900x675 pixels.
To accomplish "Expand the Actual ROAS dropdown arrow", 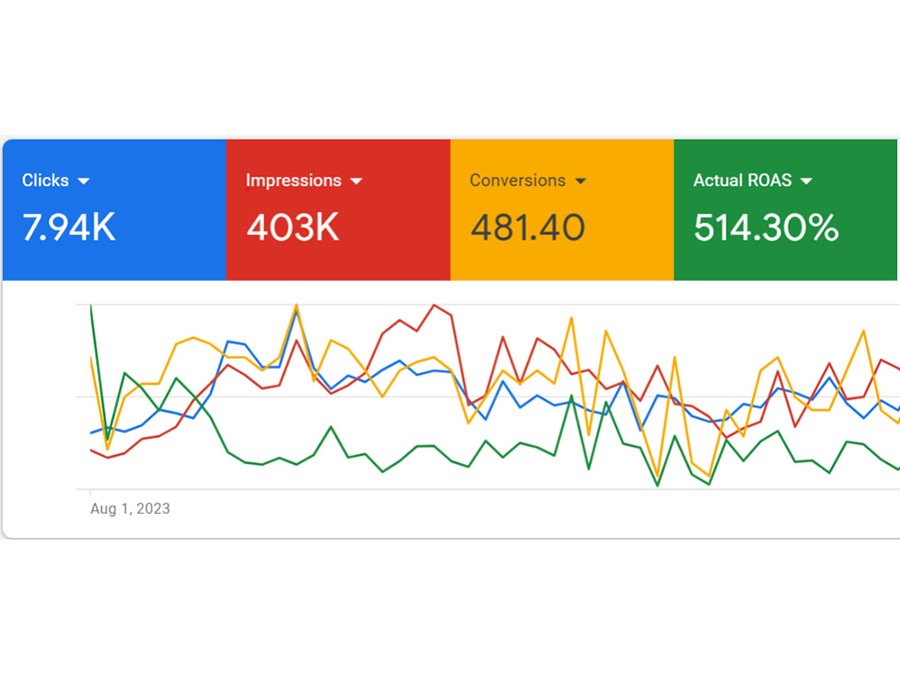I will (x=807, y=181).
